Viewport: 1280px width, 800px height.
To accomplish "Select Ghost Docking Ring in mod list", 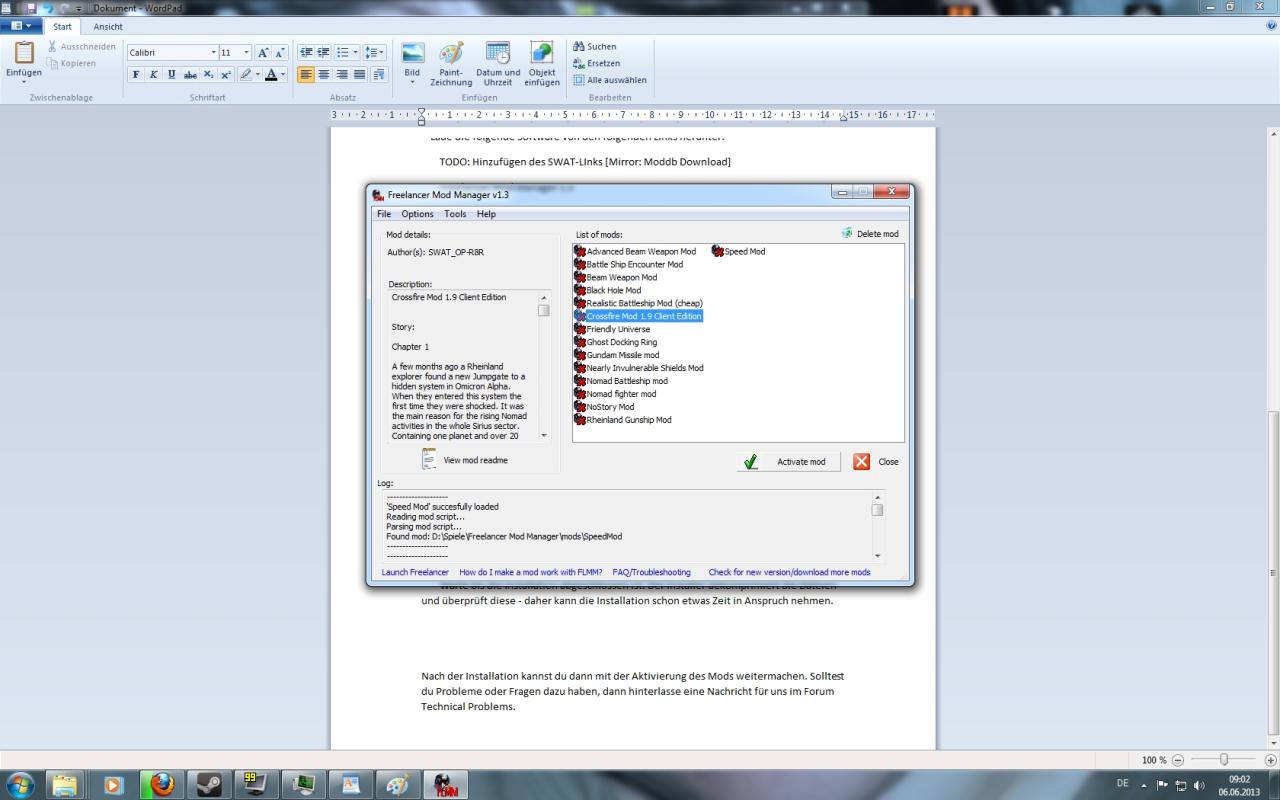I will pos(614,342).
